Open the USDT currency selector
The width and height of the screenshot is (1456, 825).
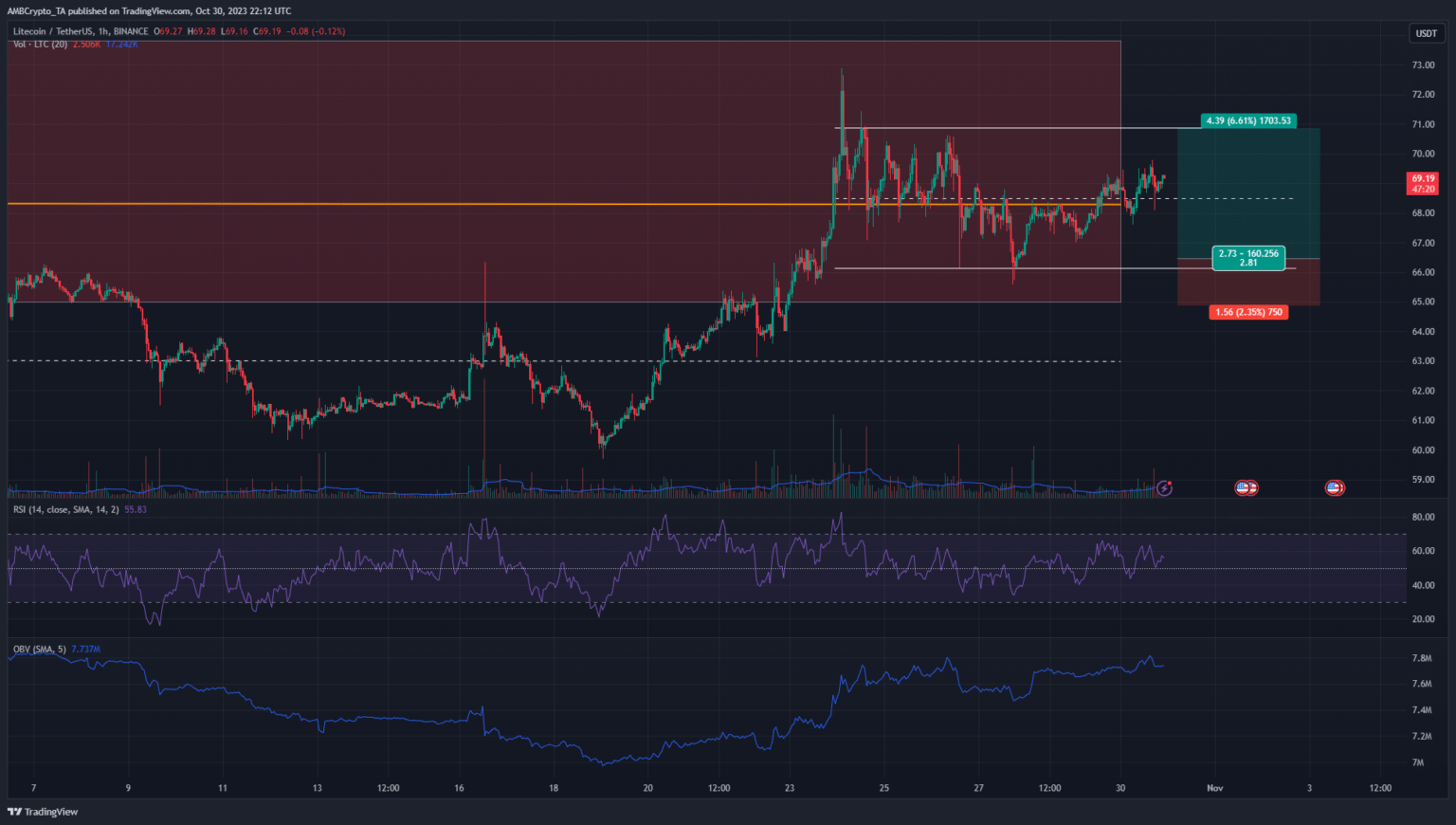1426,33
